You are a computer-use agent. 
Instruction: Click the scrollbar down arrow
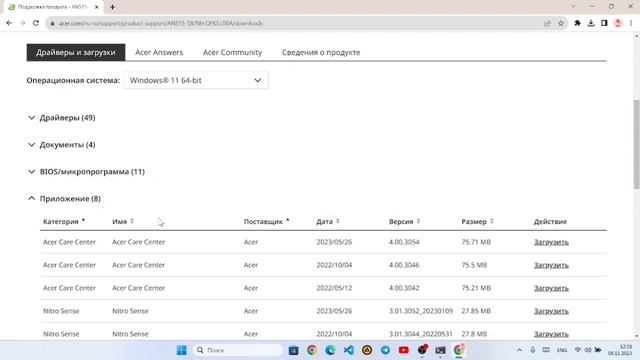[x=636, y=336]
